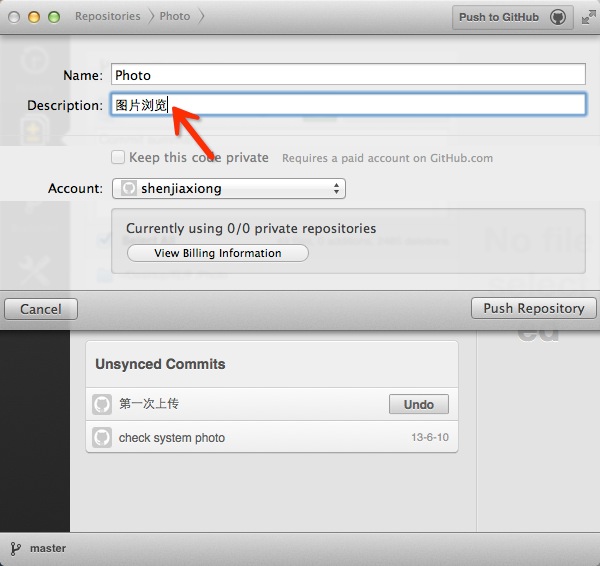Undo the 第一次上传 commit

(419, 404)
